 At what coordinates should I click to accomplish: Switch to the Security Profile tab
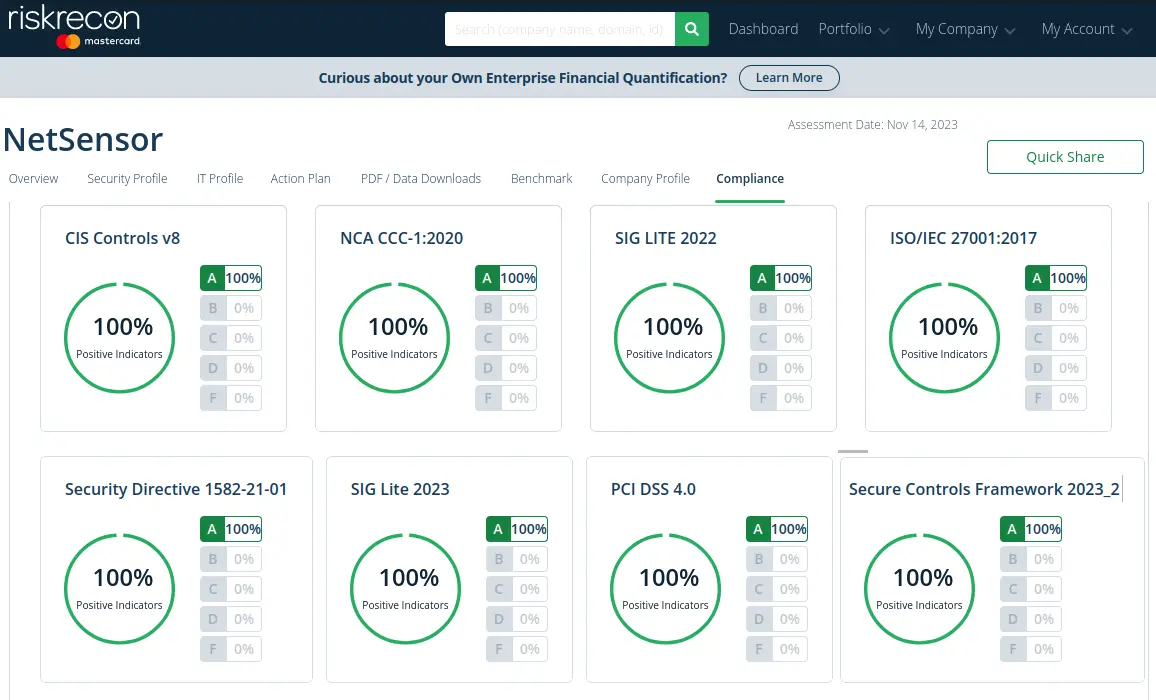(x=127, y=179)
